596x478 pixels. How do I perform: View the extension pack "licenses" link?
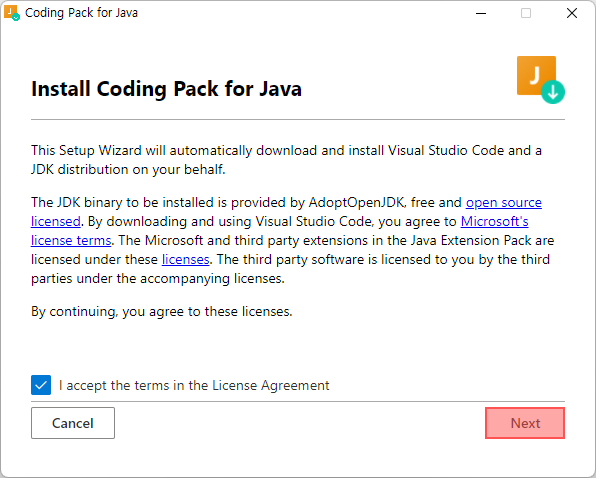(185, 259)
